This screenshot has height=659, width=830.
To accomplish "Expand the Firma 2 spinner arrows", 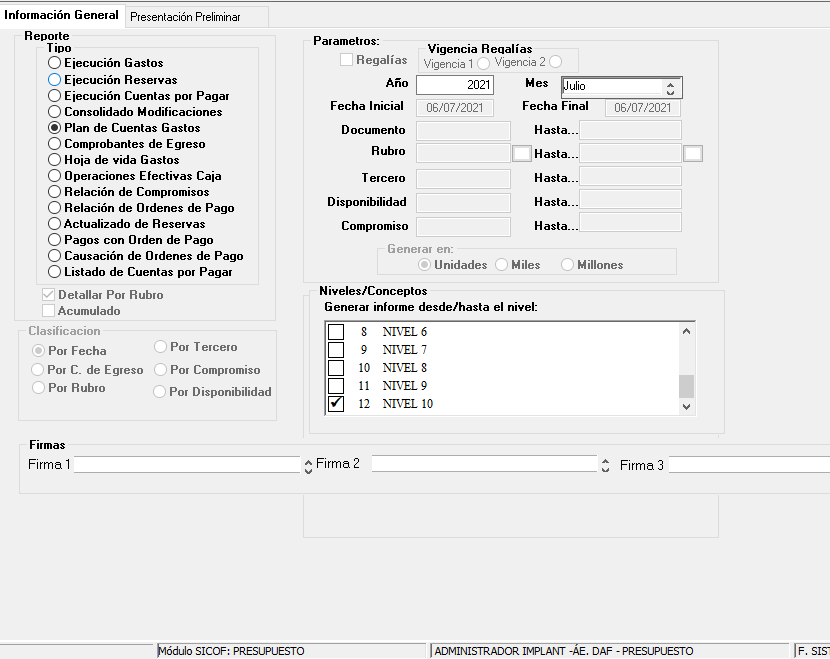I will point(606,465).
